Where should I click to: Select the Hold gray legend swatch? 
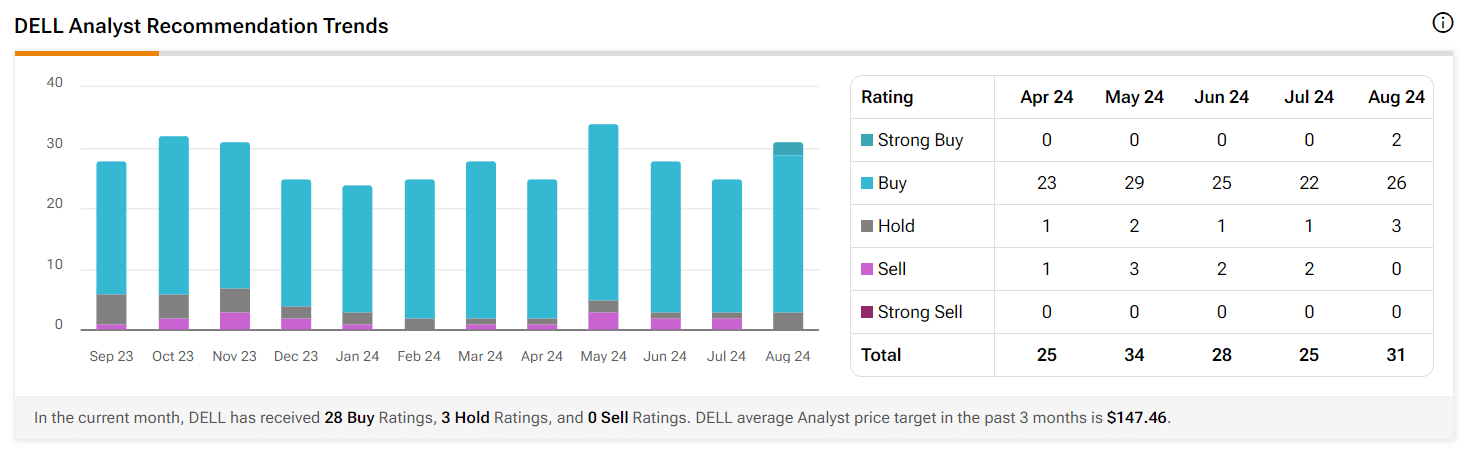tap(866, 226)
